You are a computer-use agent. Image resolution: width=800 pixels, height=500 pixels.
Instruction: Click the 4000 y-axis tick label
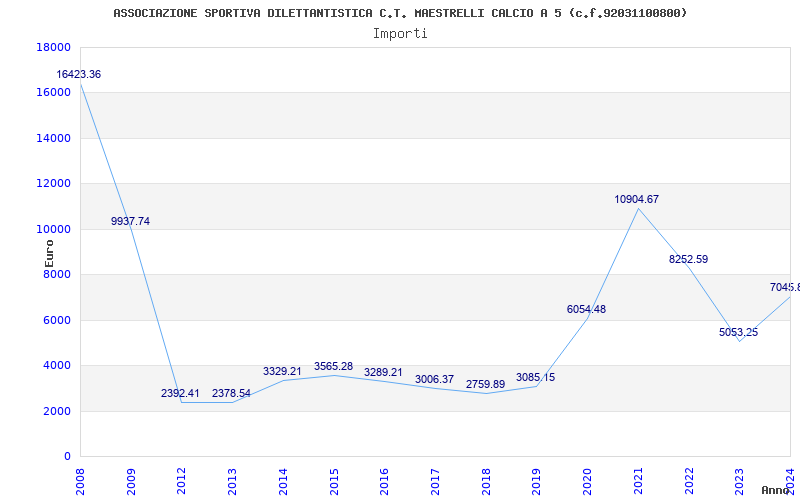point(57,365)
